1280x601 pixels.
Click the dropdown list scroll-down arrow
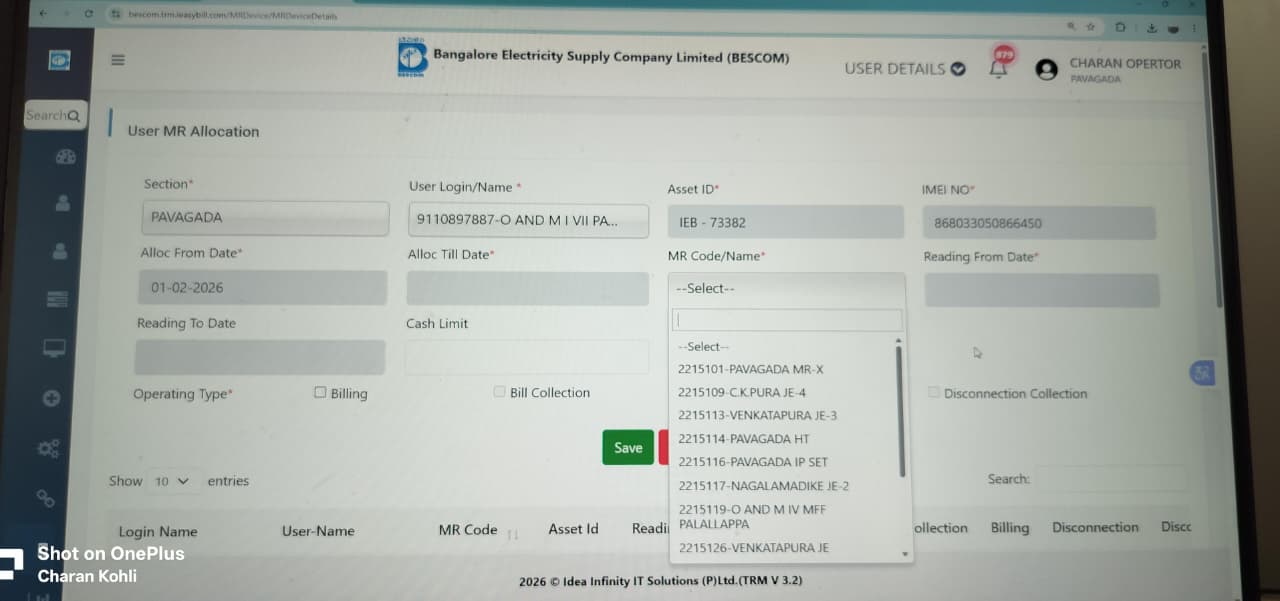tap(905, 553)
